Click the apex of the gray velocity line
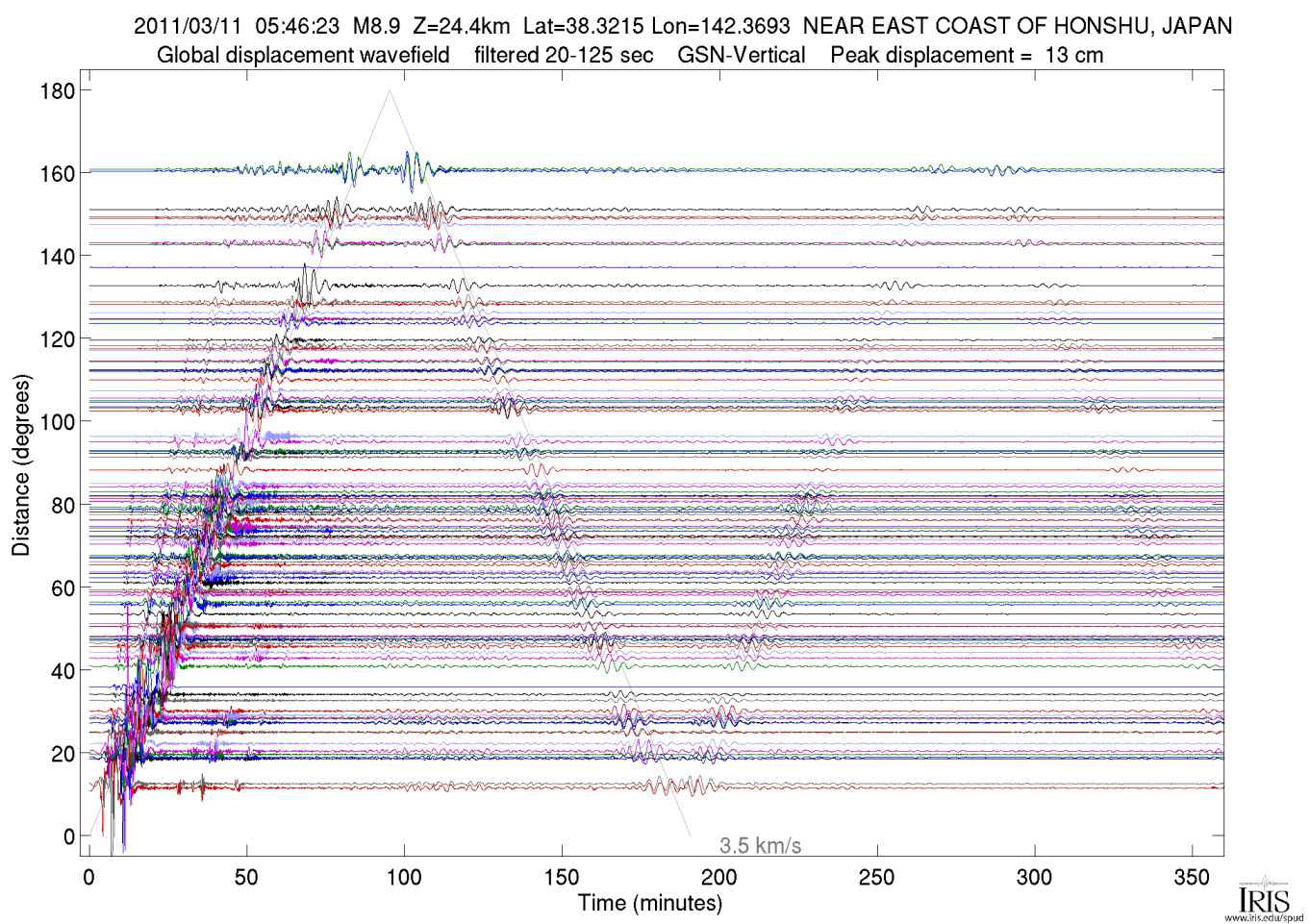 [390, 91]
